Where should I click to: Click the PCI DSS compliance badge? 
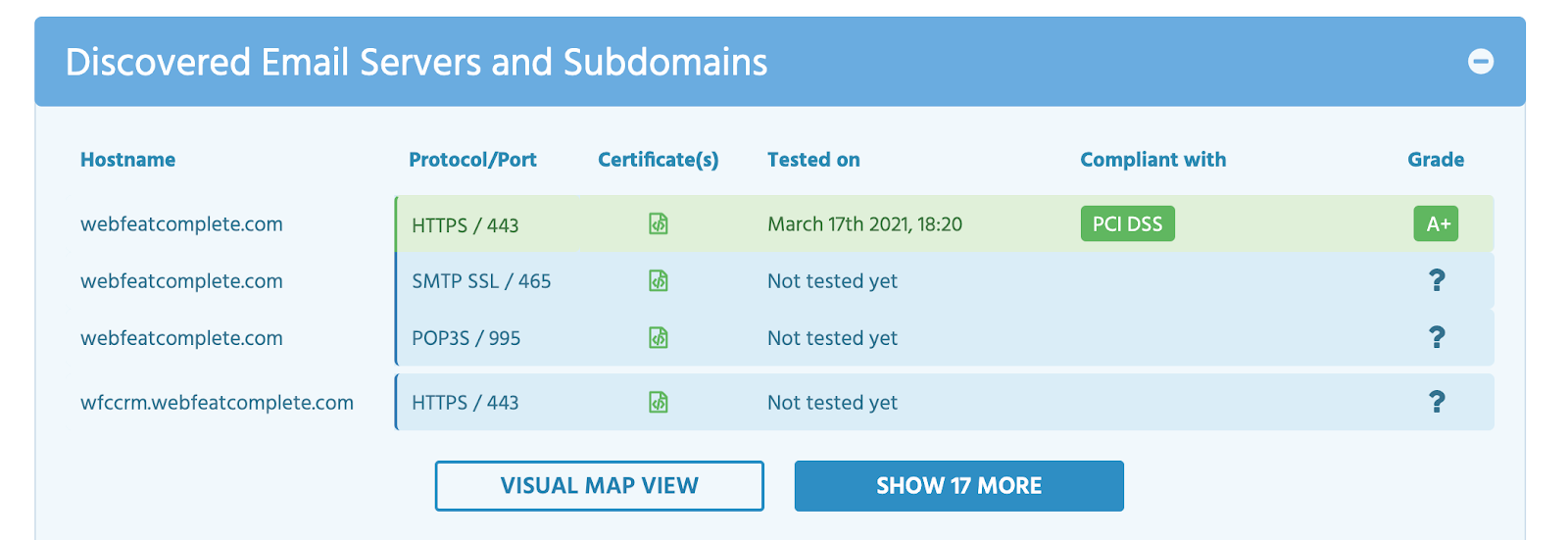(1127, 223)
